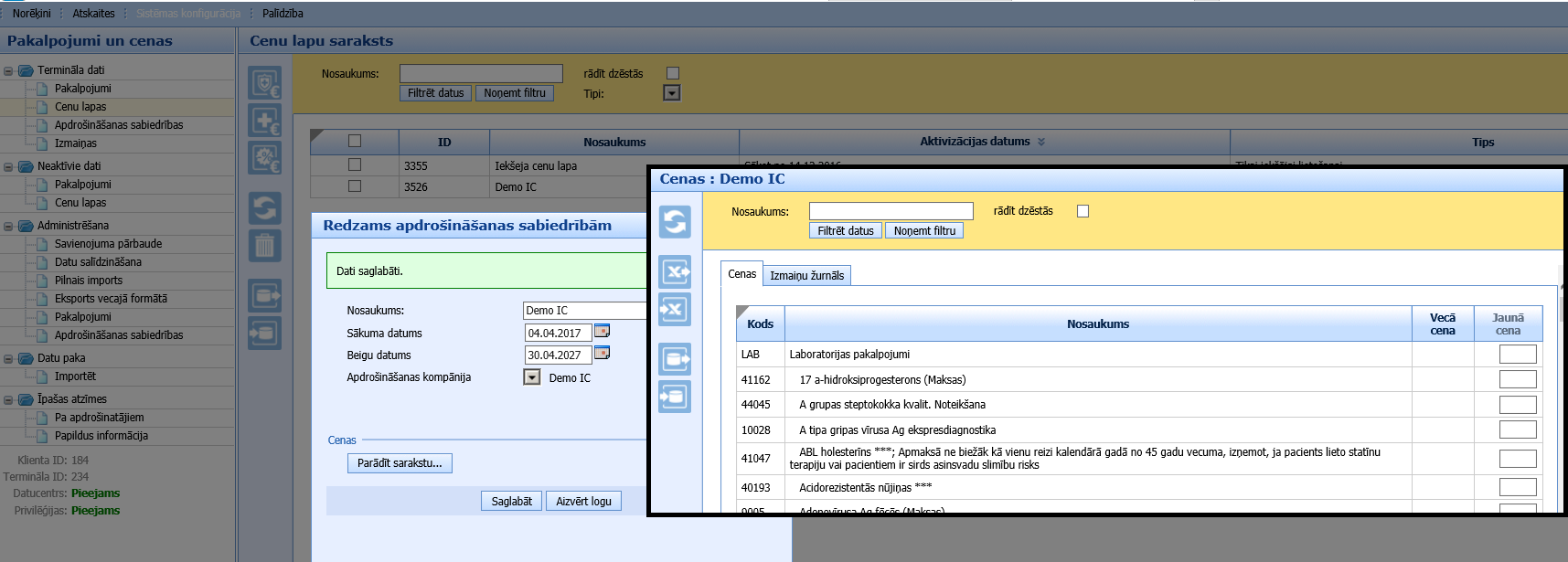
Task: Open calendar picker for Beigu datums
Action: (602, 354)
